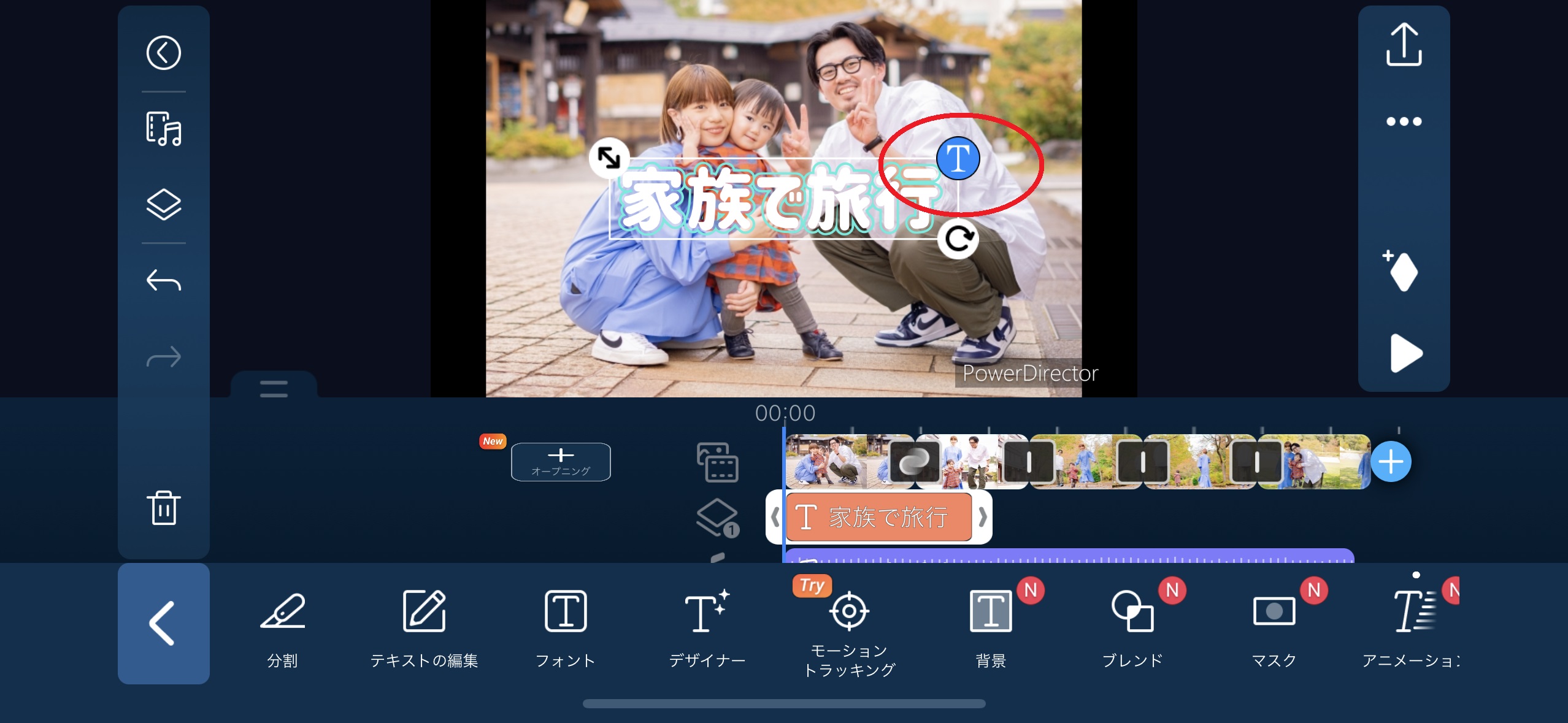
Task: Add a keyframe with diamond icon
Action: click(1402, 271)
